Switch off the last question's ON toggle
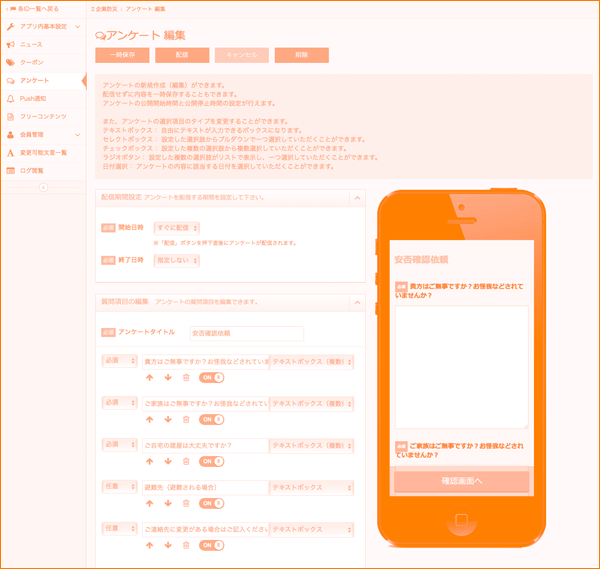600x569 pixels. point(211,545)
